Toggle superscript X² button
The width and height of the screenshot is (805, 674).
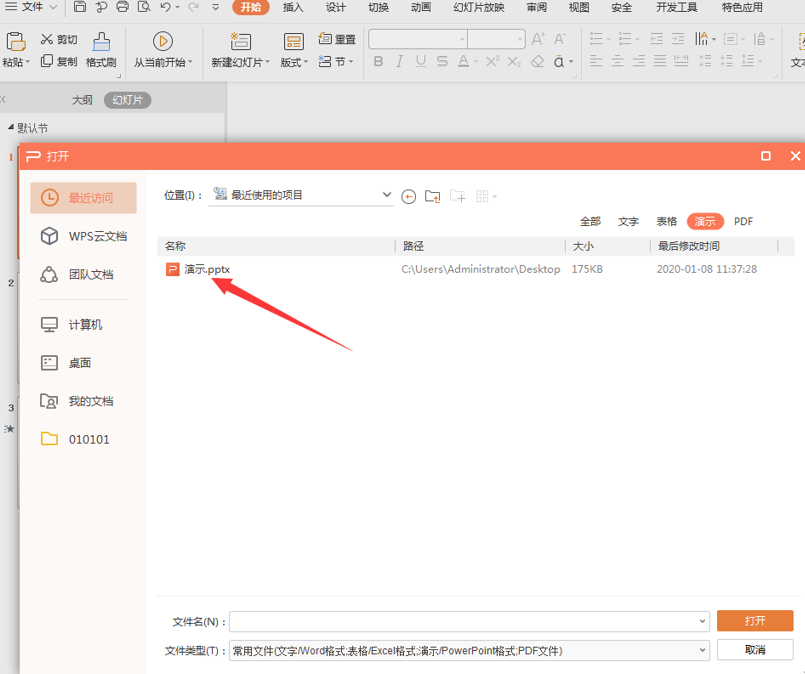[x=492, y=62]
